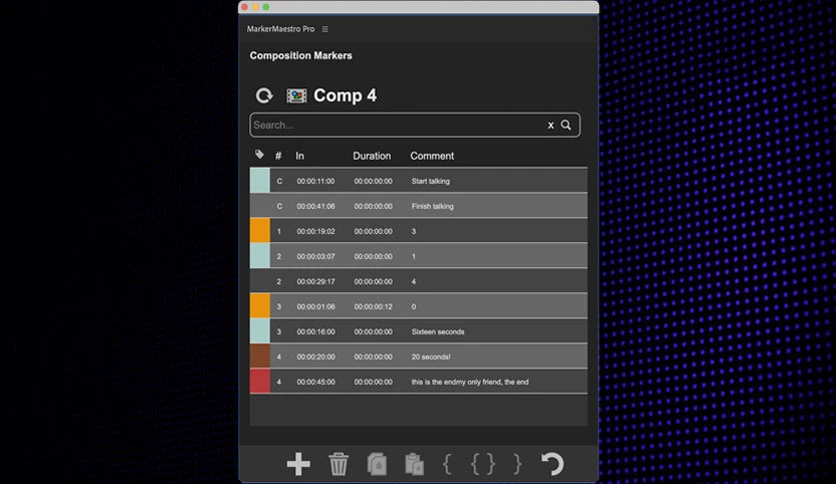Click the brown swatch of 20 seconds! row
Image resolution: width=836 pixels, height=484 pixels.
click(260, 356)
